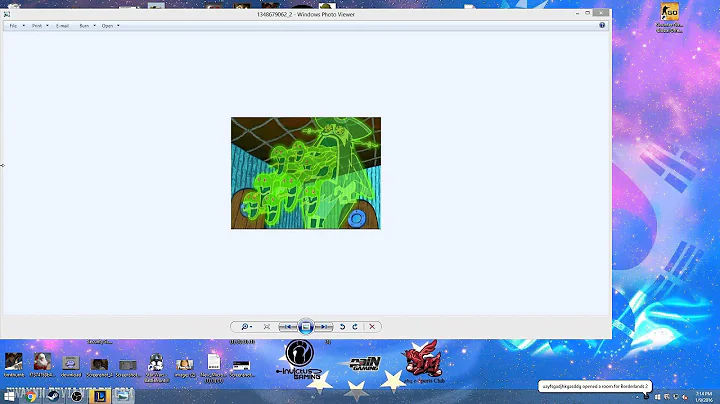Screen dimensions: 720x404
Task: Click the Counter-Strike GO desktop shortcut
Action: 669,18
